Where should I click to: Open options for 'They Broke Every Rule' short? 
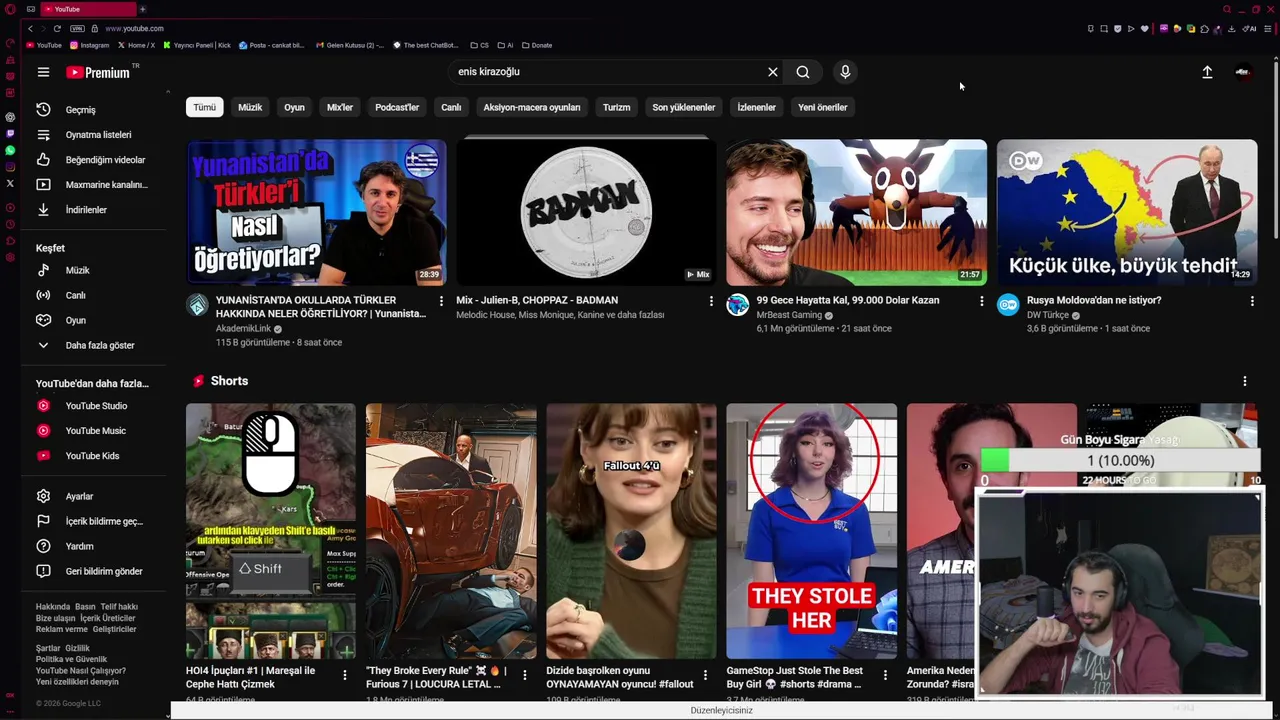click(x=525, y=676)
